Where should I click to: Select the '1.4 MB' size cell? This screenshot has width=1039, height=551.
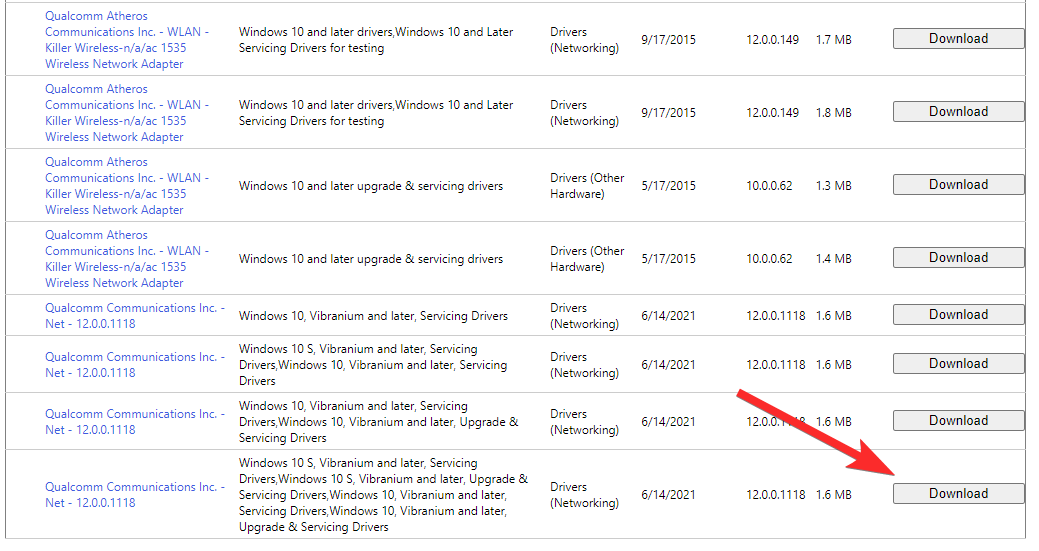[834, 259]
